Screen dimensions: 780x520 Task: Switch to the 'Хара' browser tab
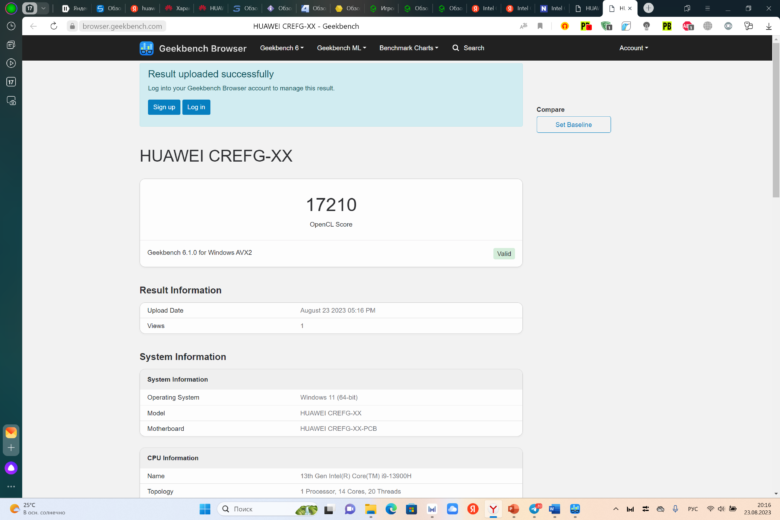click(x=178, y=8)
